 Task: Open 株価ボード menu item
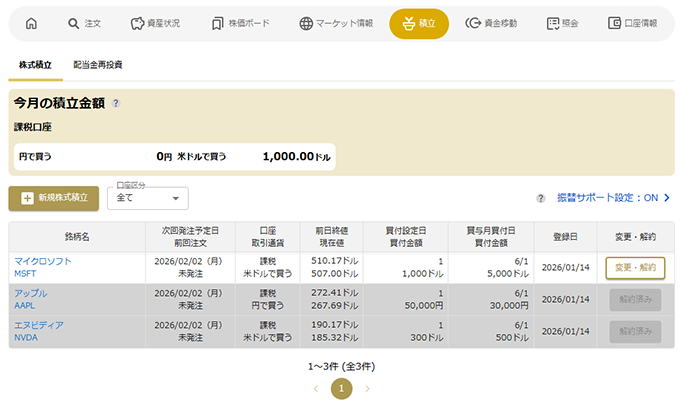(x=240, y=23)
